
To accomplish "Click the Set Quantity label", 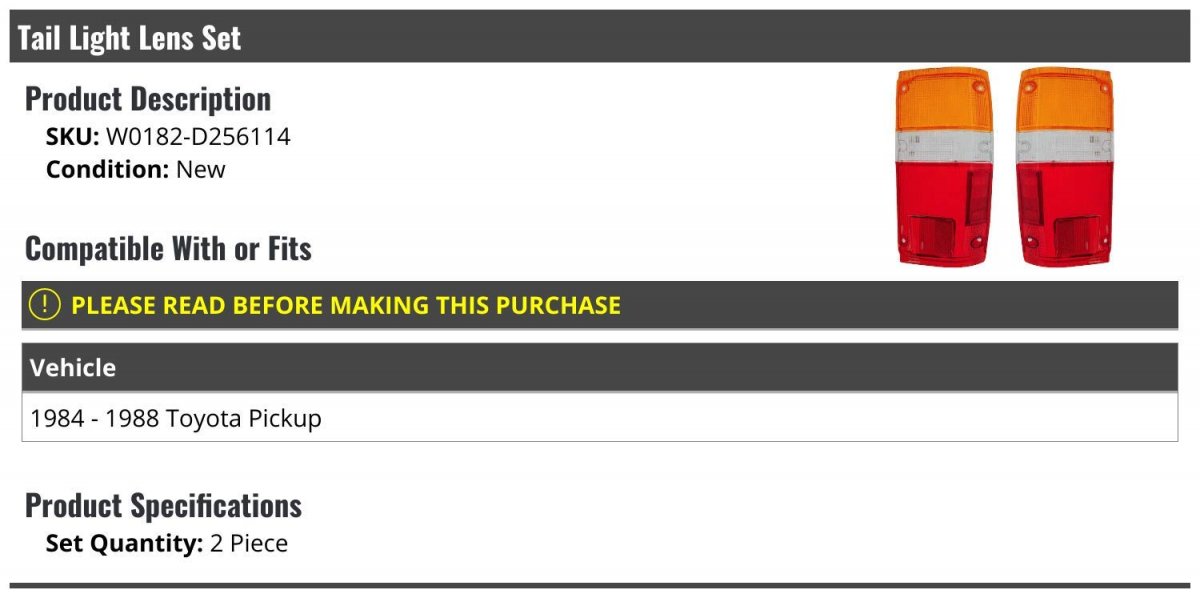I will pyautogui.click(x=125, y=544).
